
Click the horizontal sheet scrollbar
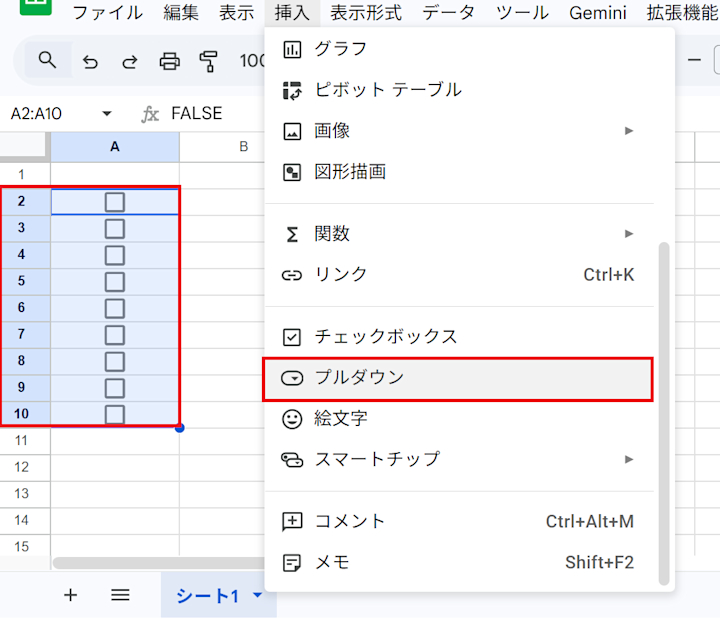coord(158,563)
